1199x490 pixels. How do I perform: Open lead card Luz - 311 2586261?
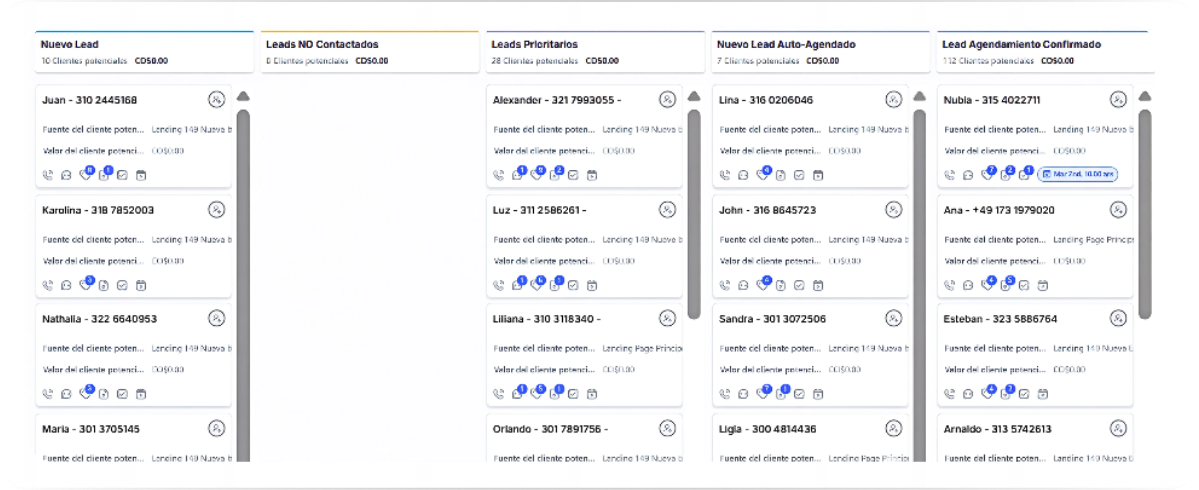(584, 246)
